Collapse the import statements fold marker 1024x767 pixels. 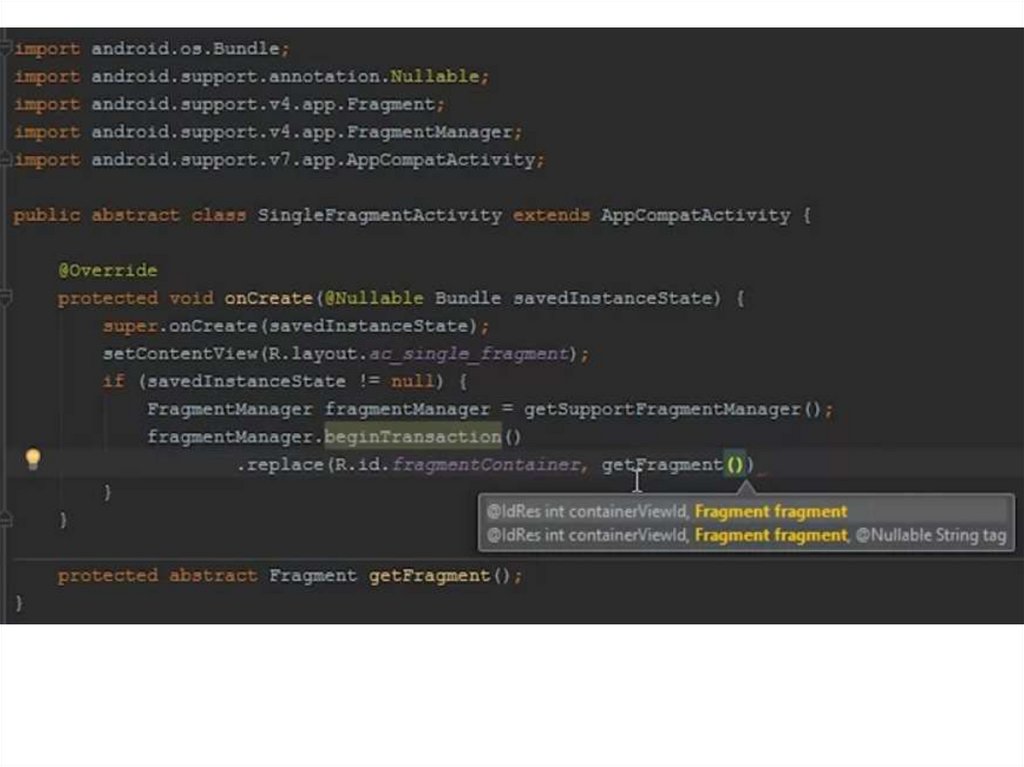[x=5, y=48]
